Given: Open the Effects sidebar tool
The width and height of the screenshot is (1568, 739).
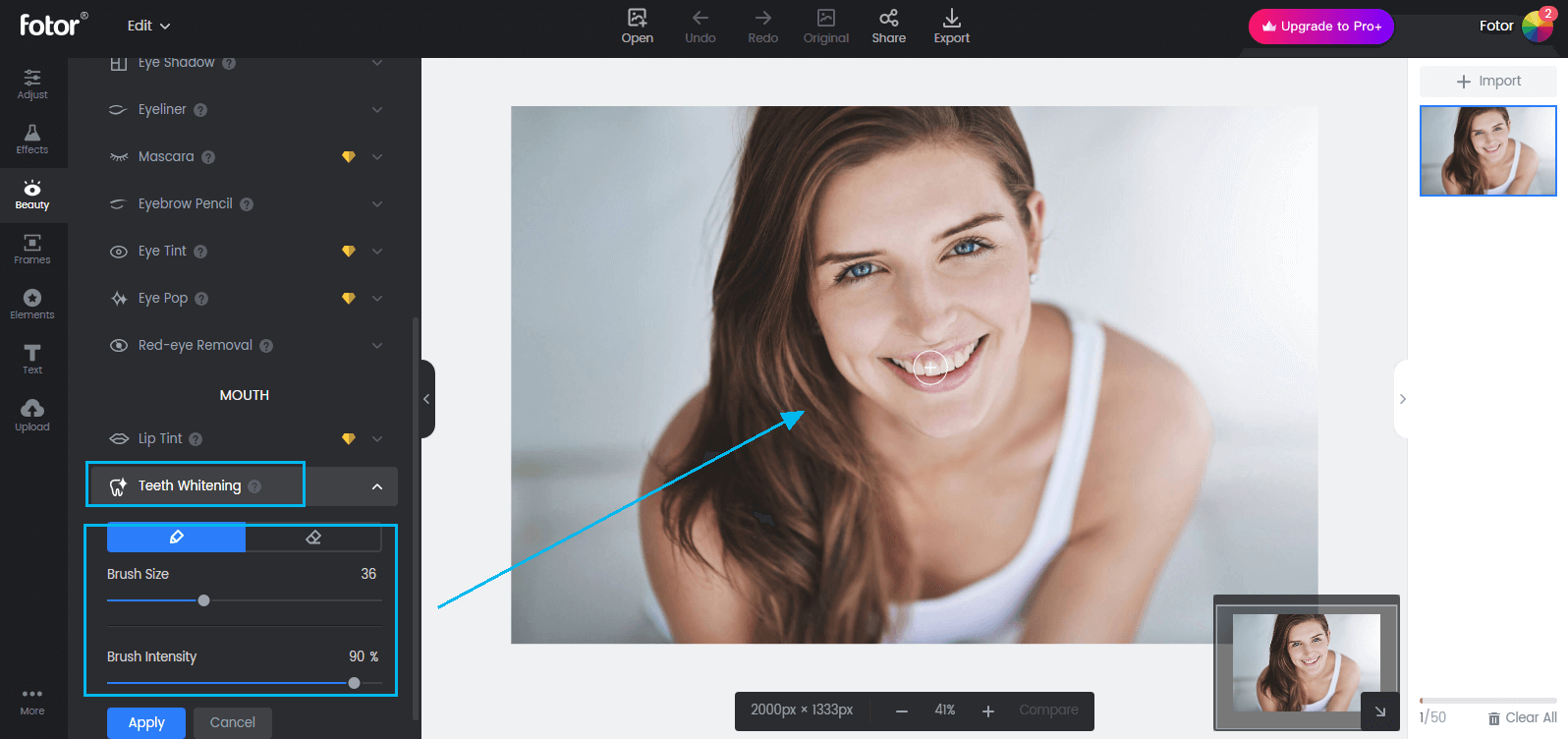Looking at the screenshot, I should point(32,140).
